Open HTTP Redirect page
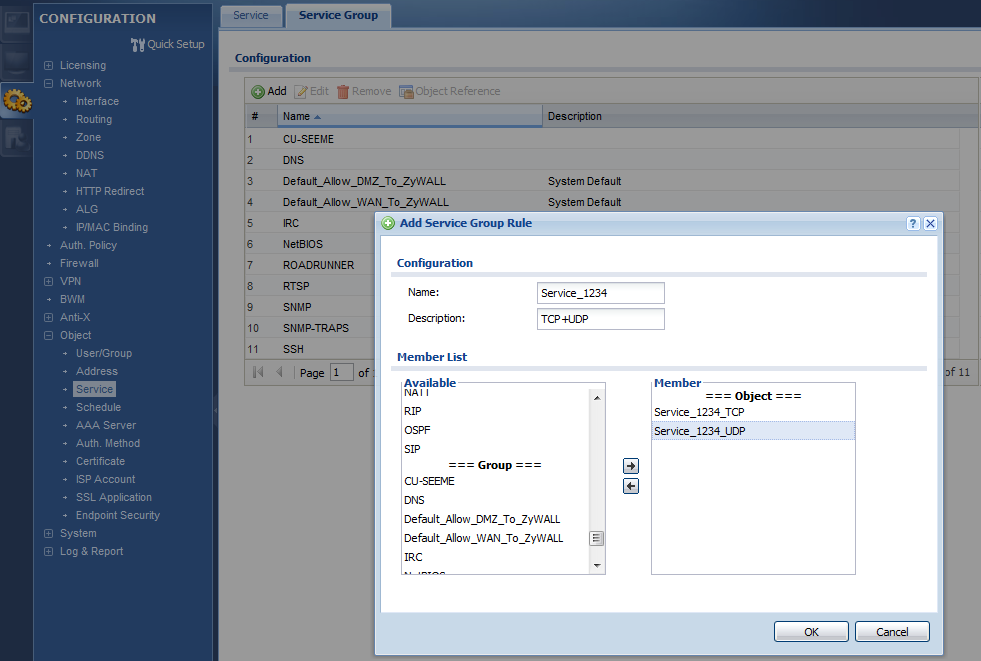The image size is (981, 661). pos(110,191)
